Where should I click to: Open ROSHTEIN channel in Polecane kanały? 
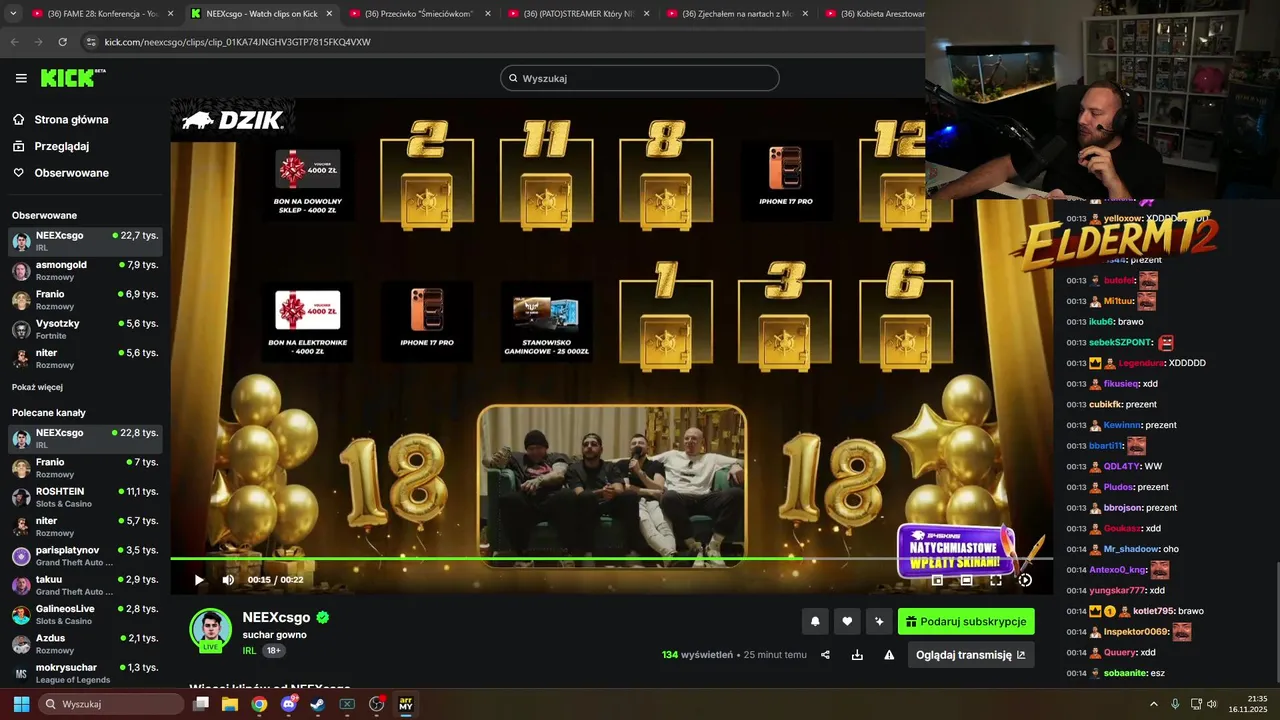pos(85,497)
